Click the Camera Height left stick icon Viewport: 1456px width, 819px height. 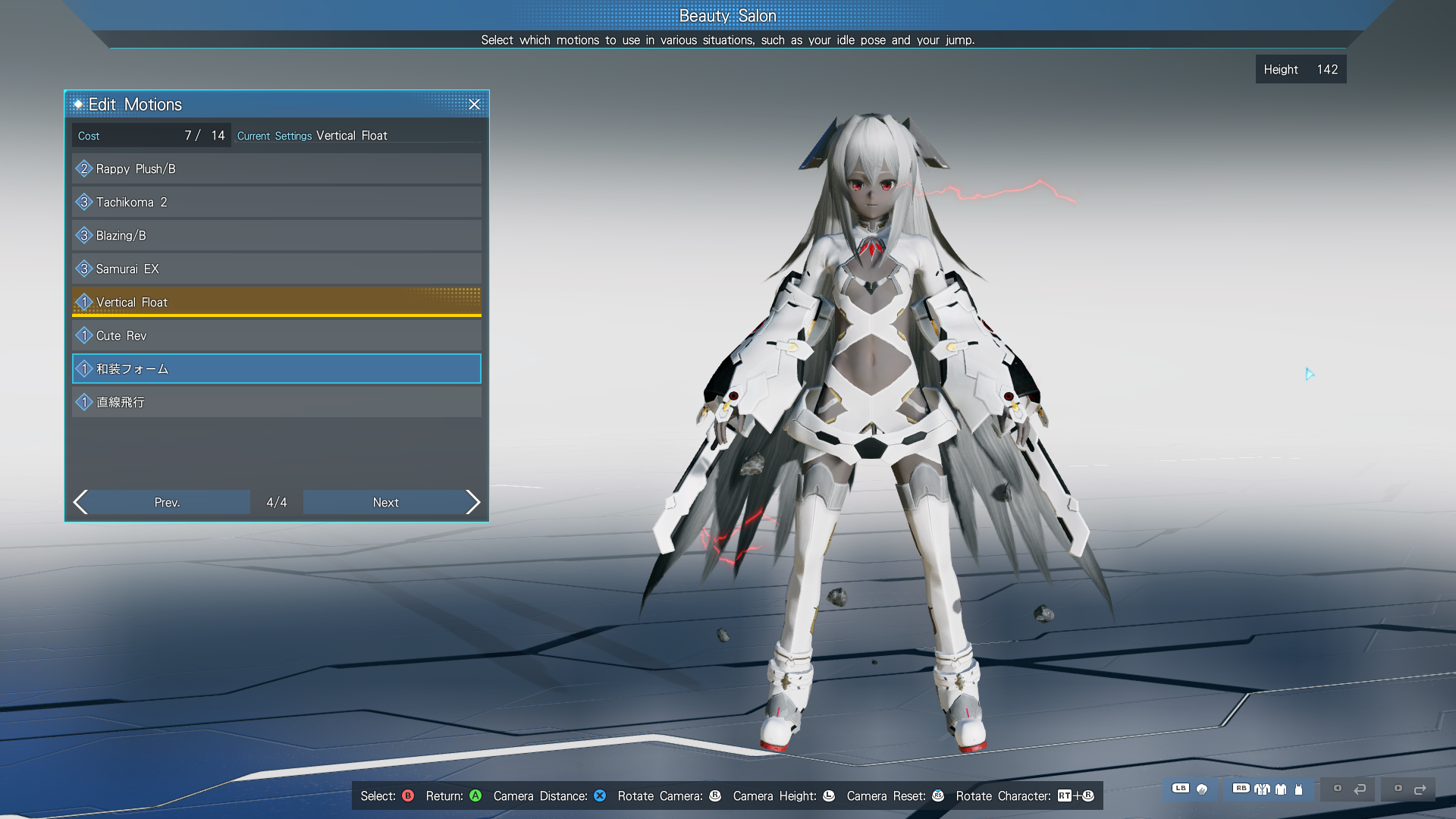(x=829, y=795)
